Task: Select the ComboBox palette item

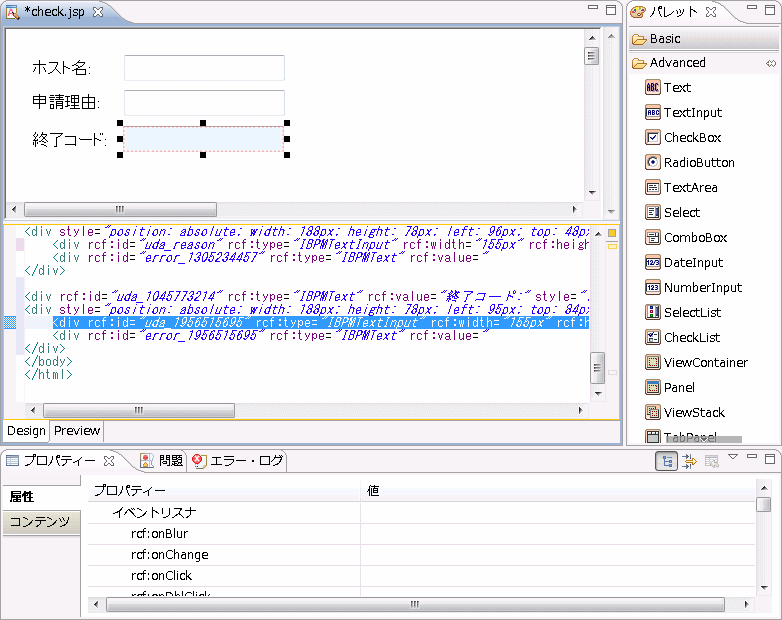Action: pyautogui.click(x=686, y=237)
